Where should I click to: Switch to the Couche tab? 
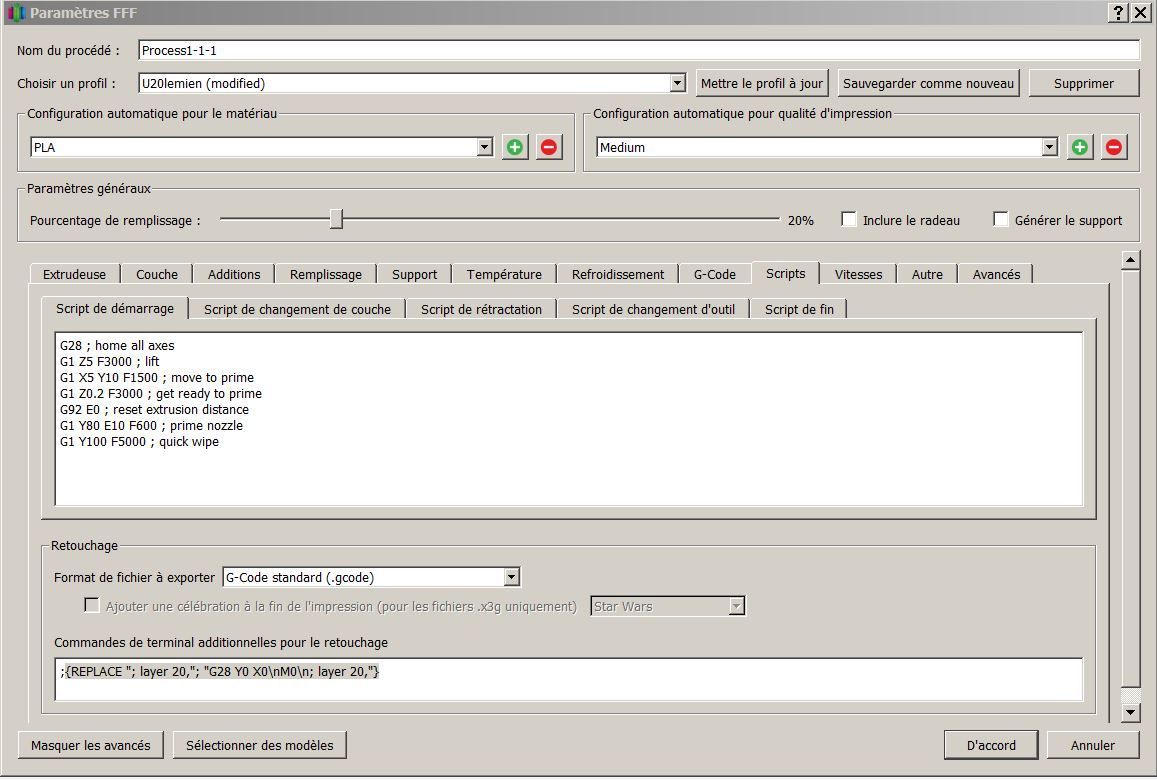point(157,275)
